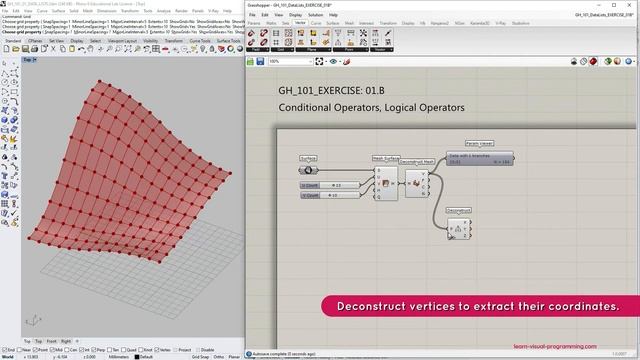Switch to the Grasshopper Mesh tab
This screenshot has height=360, width=640.
point(349,23)
